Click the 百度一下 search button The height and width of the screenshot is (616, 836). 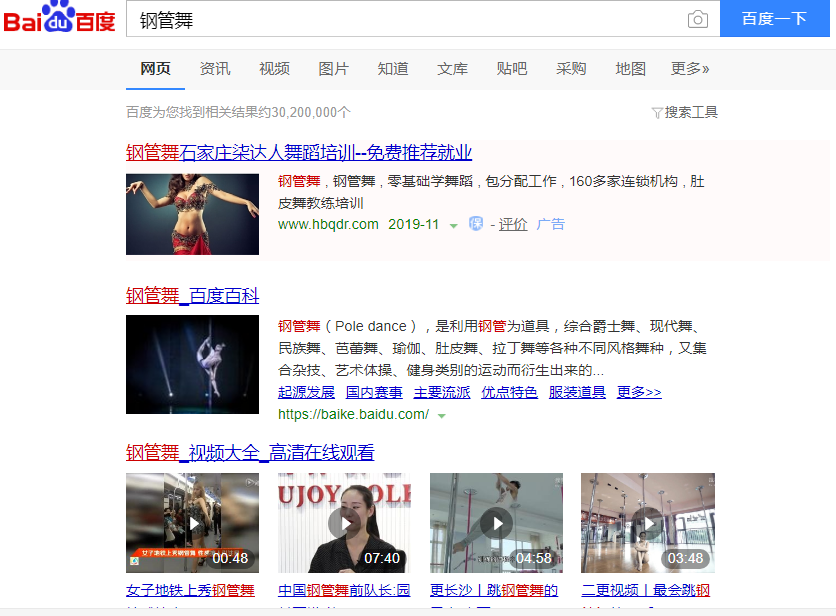(775, 19)
